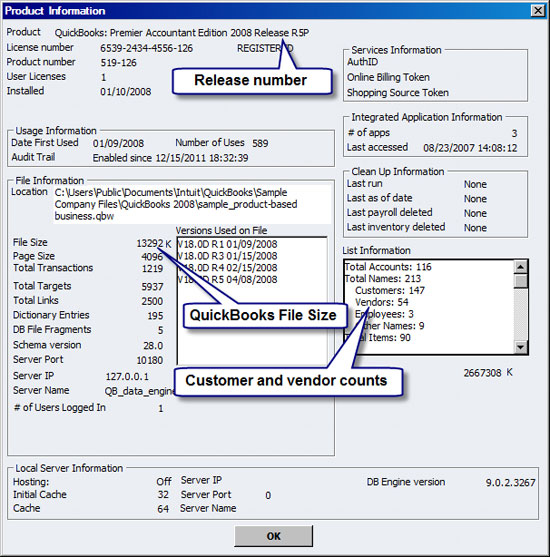Click the Other Names: 9 list row
550x557 pixels.
390,326
